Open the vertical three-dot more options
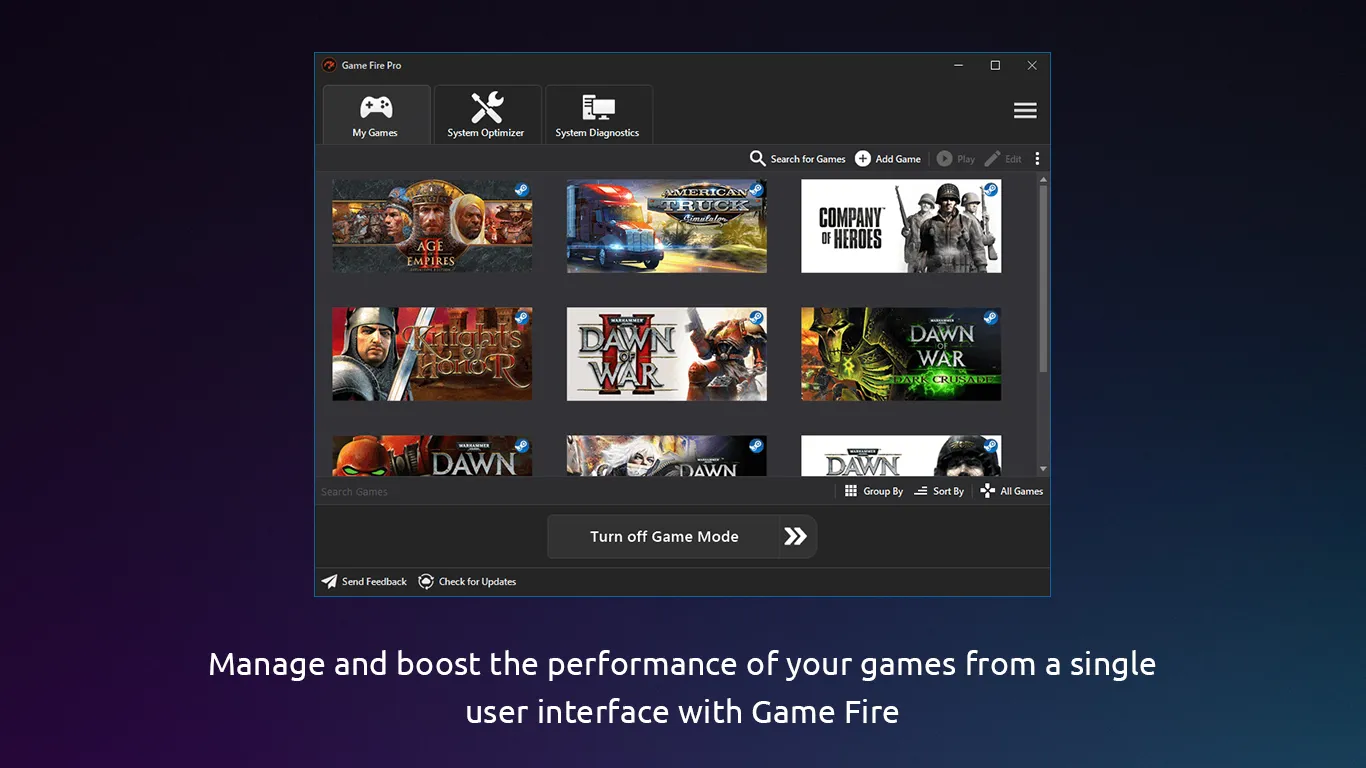Viewport: 1366px width, 768px height. [x=1037, y=158]
